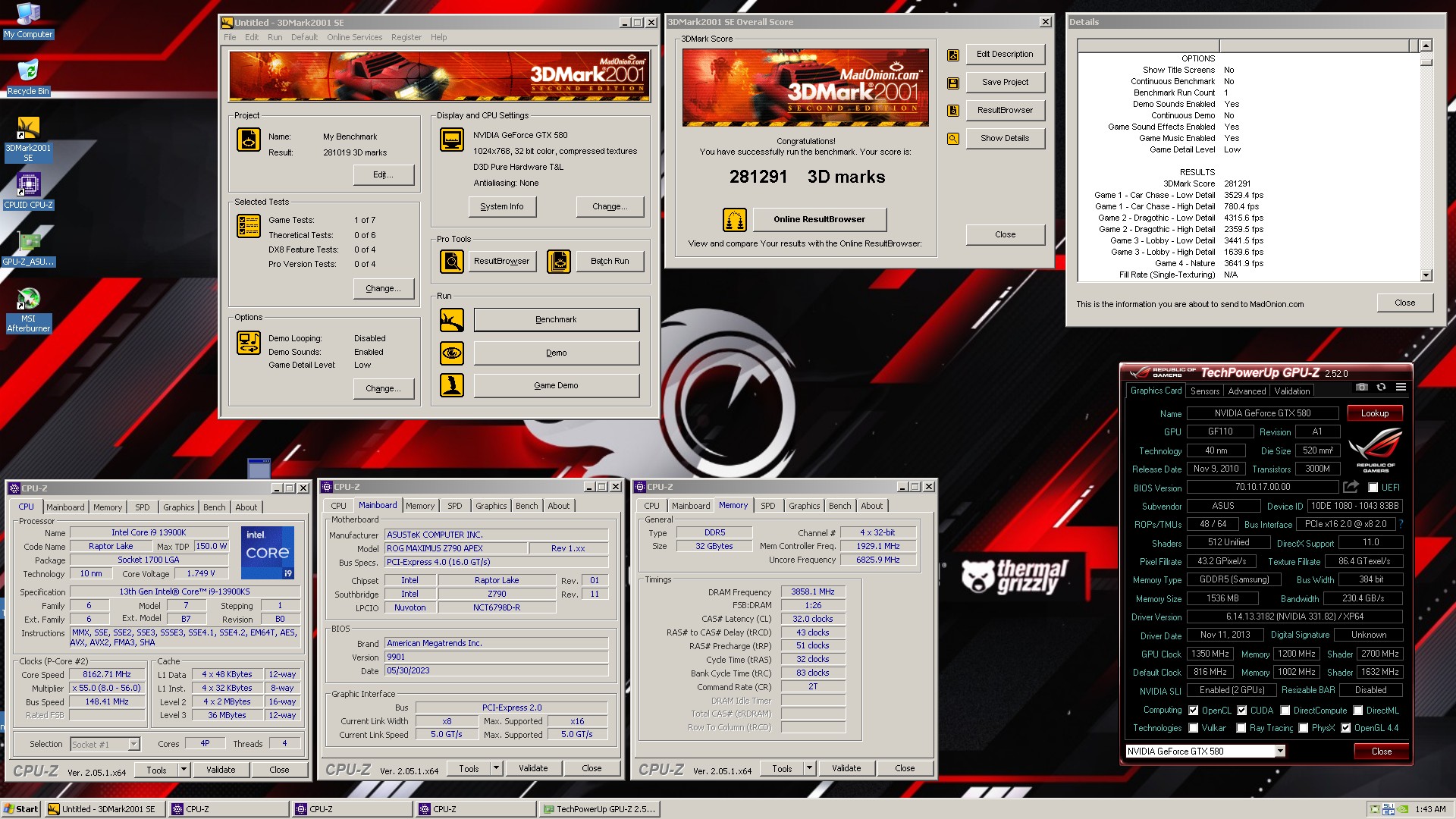Toggle the UEFI checkbox in GPU-Z
This screenshot has height=819, width=1456.
tap(1373, 488)
